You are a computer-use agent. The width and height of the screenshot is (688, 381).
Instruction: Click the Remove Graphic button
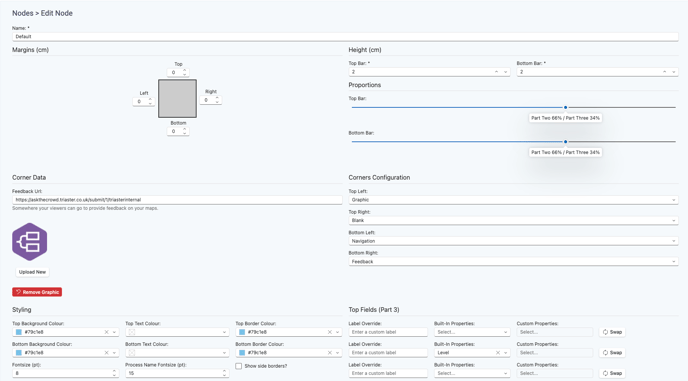(x=37, y=292)
